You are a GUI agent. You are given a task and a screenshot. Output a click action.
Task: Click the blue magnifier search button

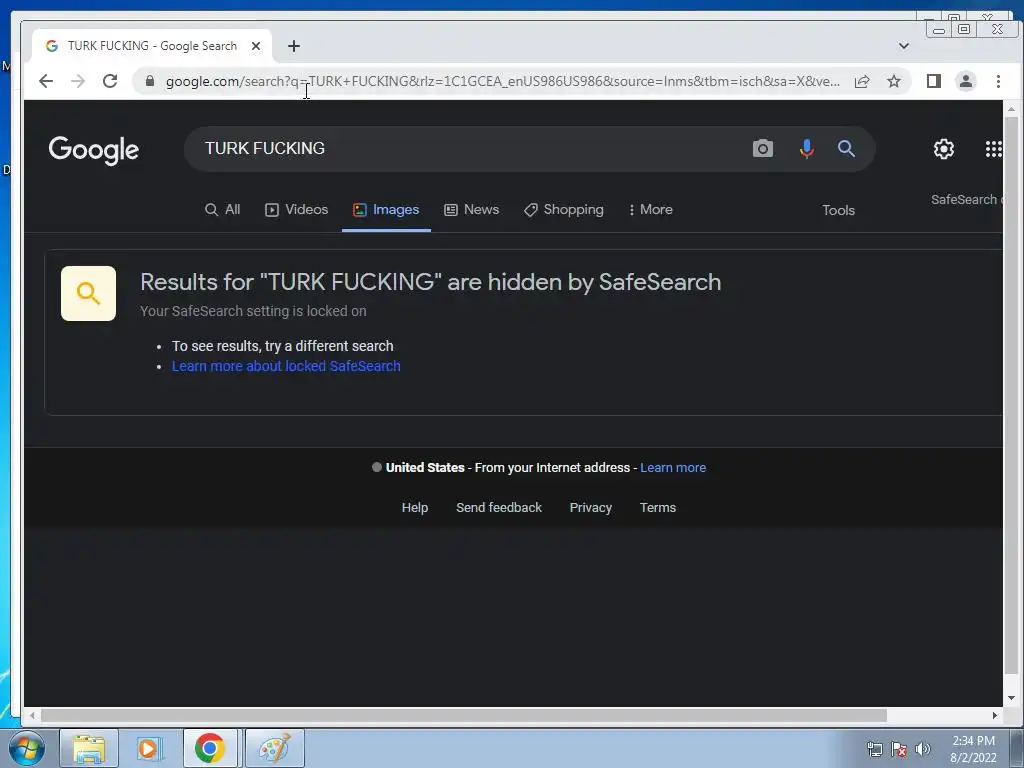846,148
